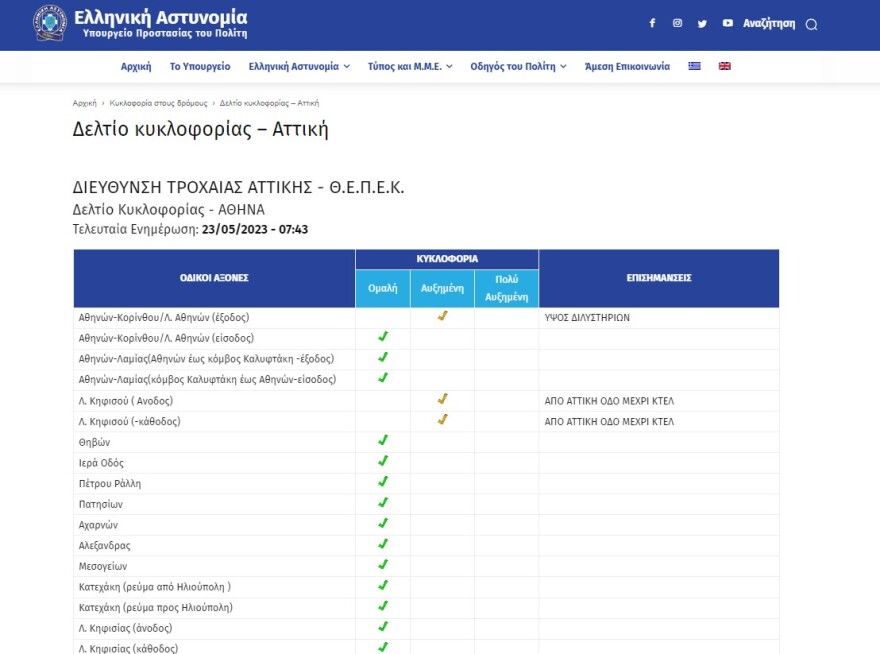Click the green checkmark for Θηβών
This screenshot has height=654, width=880.
coord(381,441)
